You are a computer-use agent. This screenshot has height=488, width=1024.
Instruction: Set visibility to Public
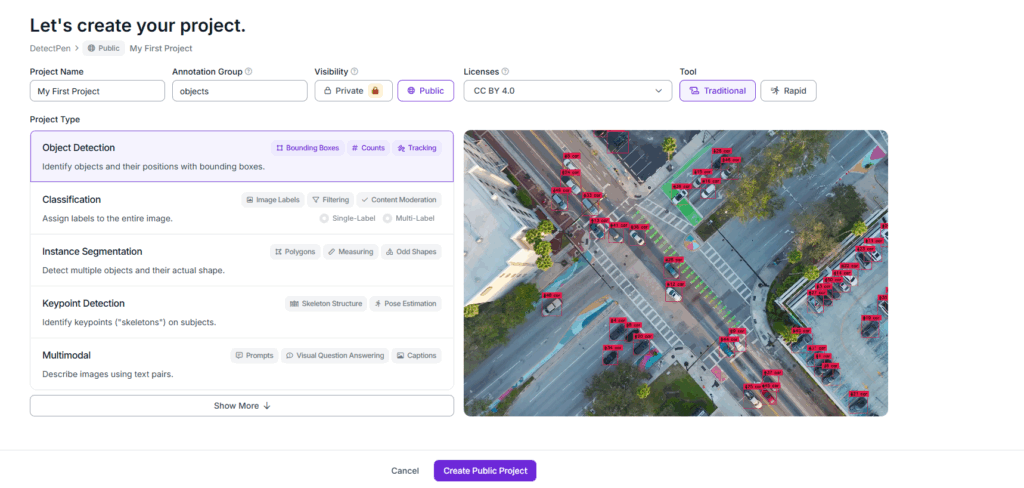tap(425, 91)
